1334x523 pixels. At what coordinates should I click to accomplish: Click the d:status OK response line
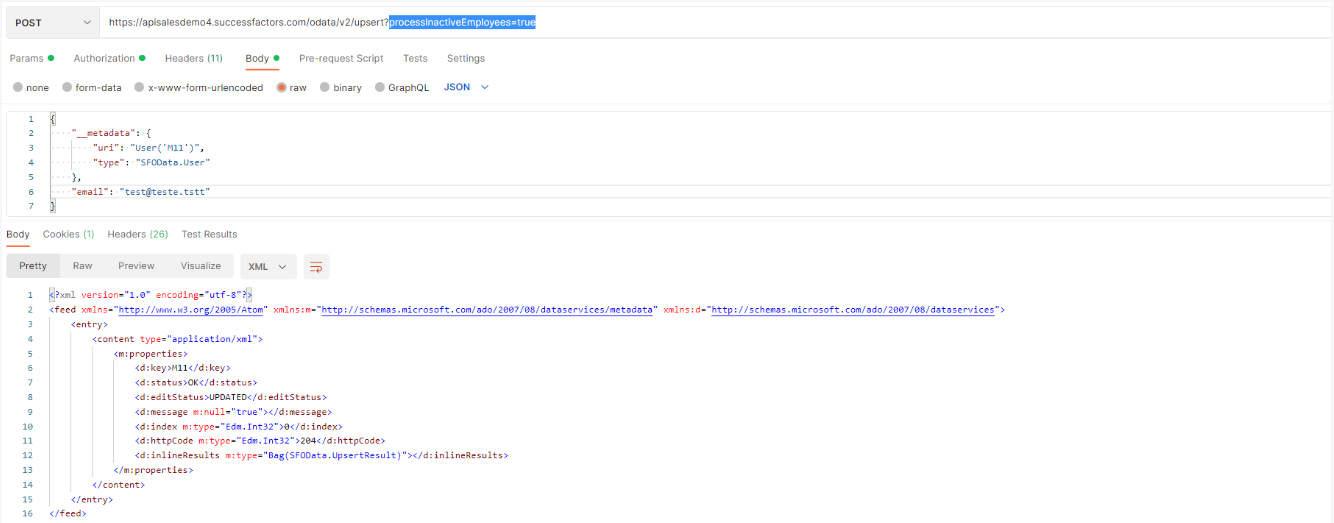click(x=197, y=383)
